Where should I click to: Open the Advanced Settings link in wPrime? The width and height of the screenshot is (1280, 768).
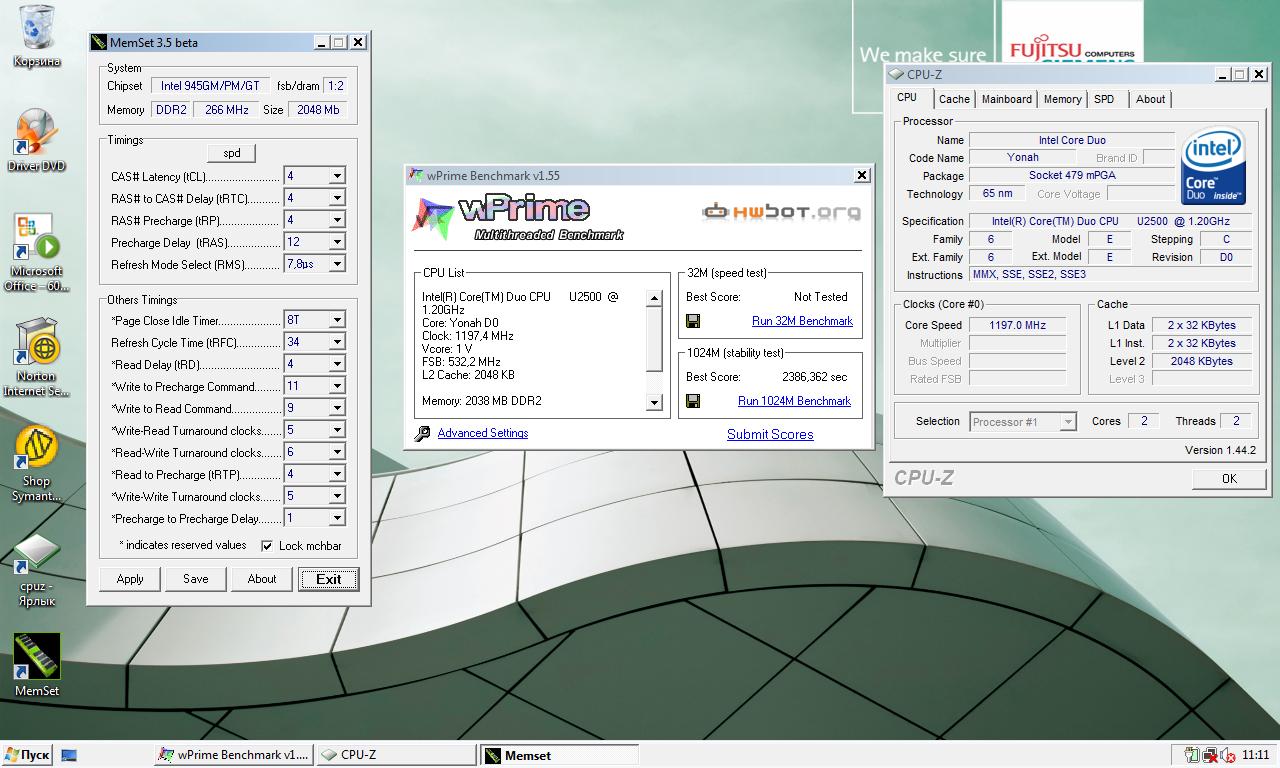click(x=483, y=433)
